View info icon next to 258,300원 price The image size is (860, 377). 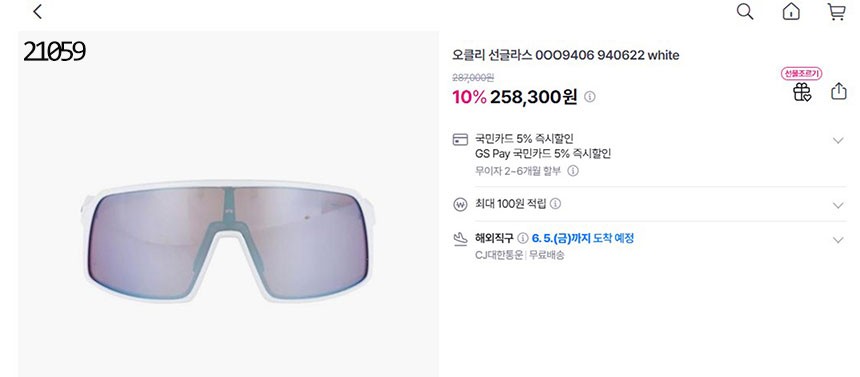(x=590, y=97)
